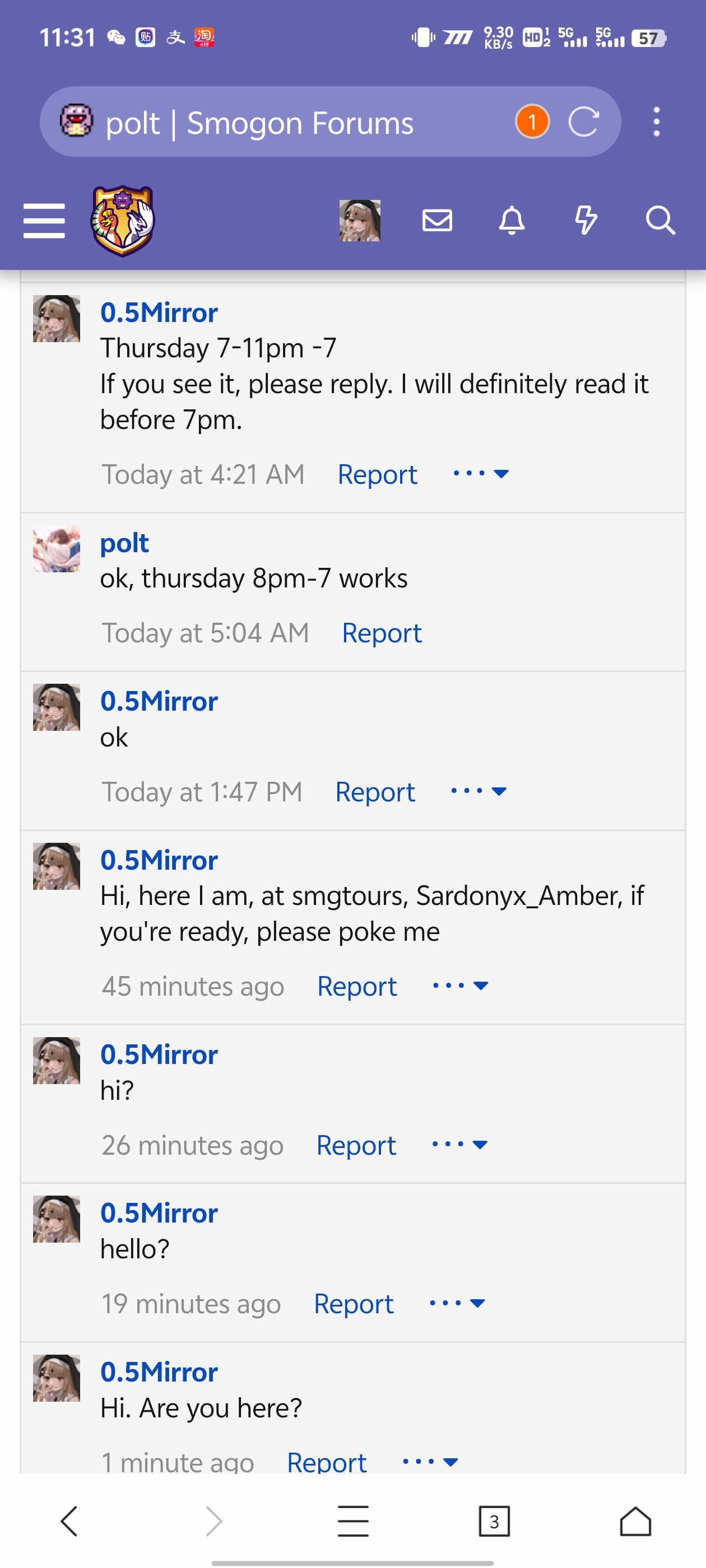Open the hamburger navigation menu
The height and width of the screenshot is (1568, 706).
tap(44, 220)
